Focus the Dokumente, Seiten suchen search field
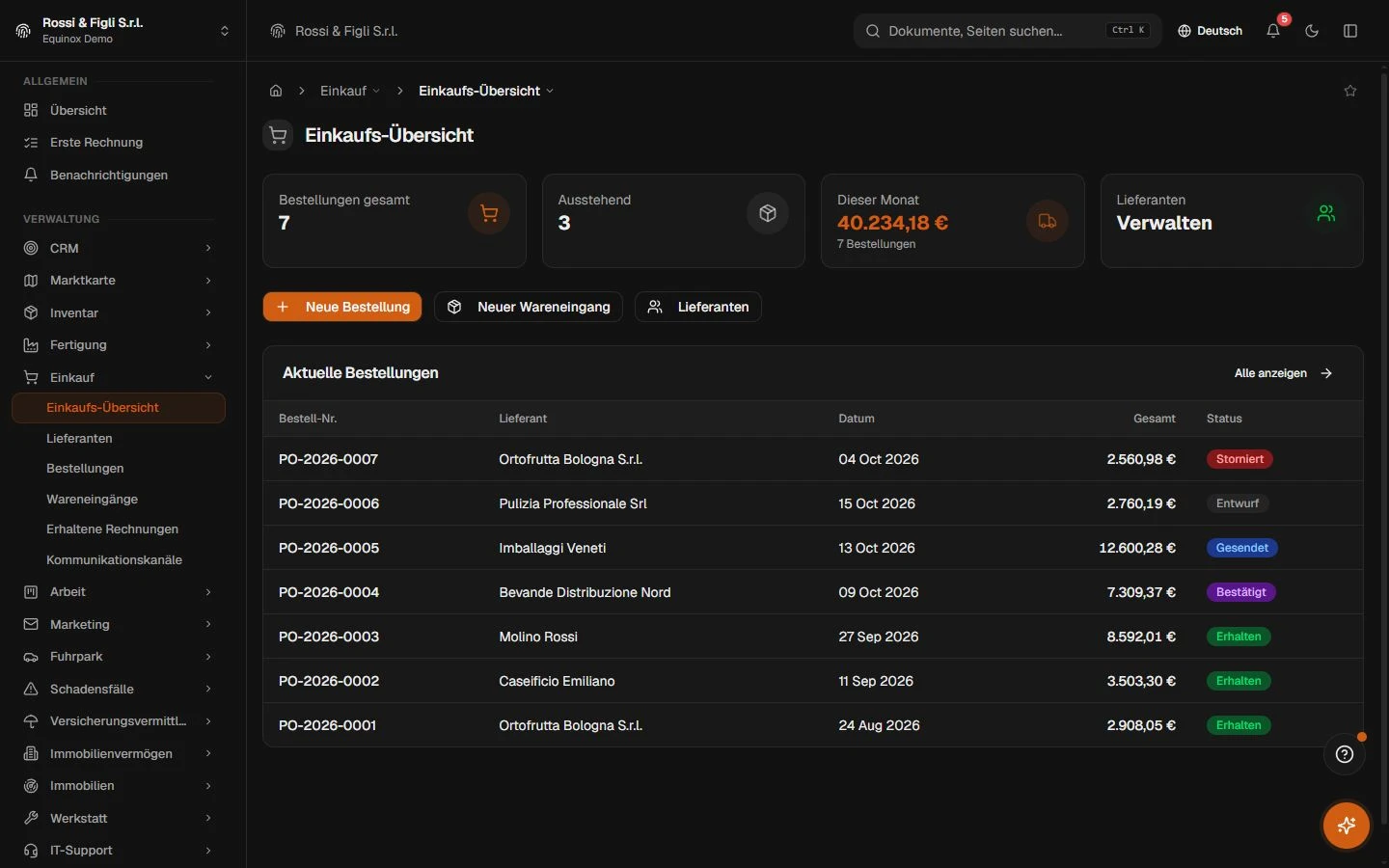 tap(1007, 31)
